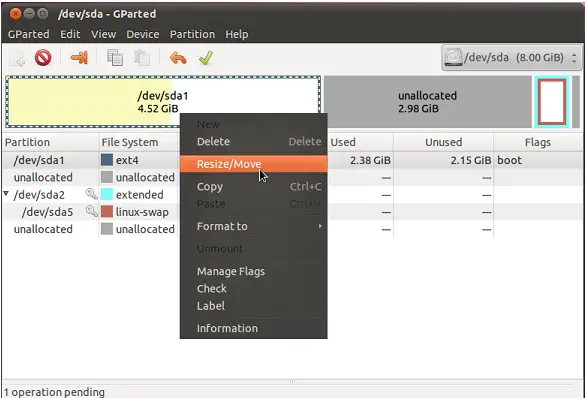Select the unallocated row below /dev/sda5
The image size is (586, 398).
click(292, 229)
